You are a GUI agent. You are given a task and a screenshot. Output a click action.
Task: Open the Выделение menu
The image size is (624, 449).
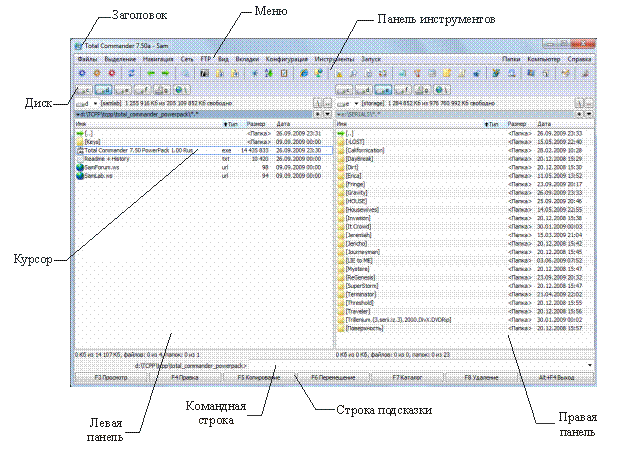[120, 59]
